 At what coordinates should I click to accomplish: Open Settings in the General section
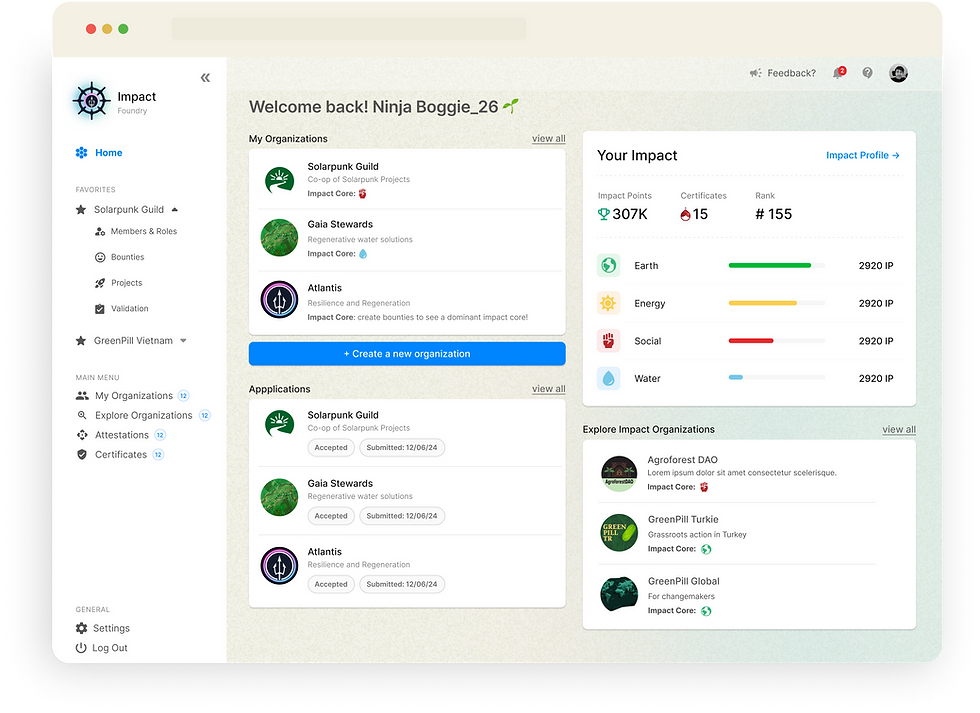pyautogui.click(x=111, y=628)
